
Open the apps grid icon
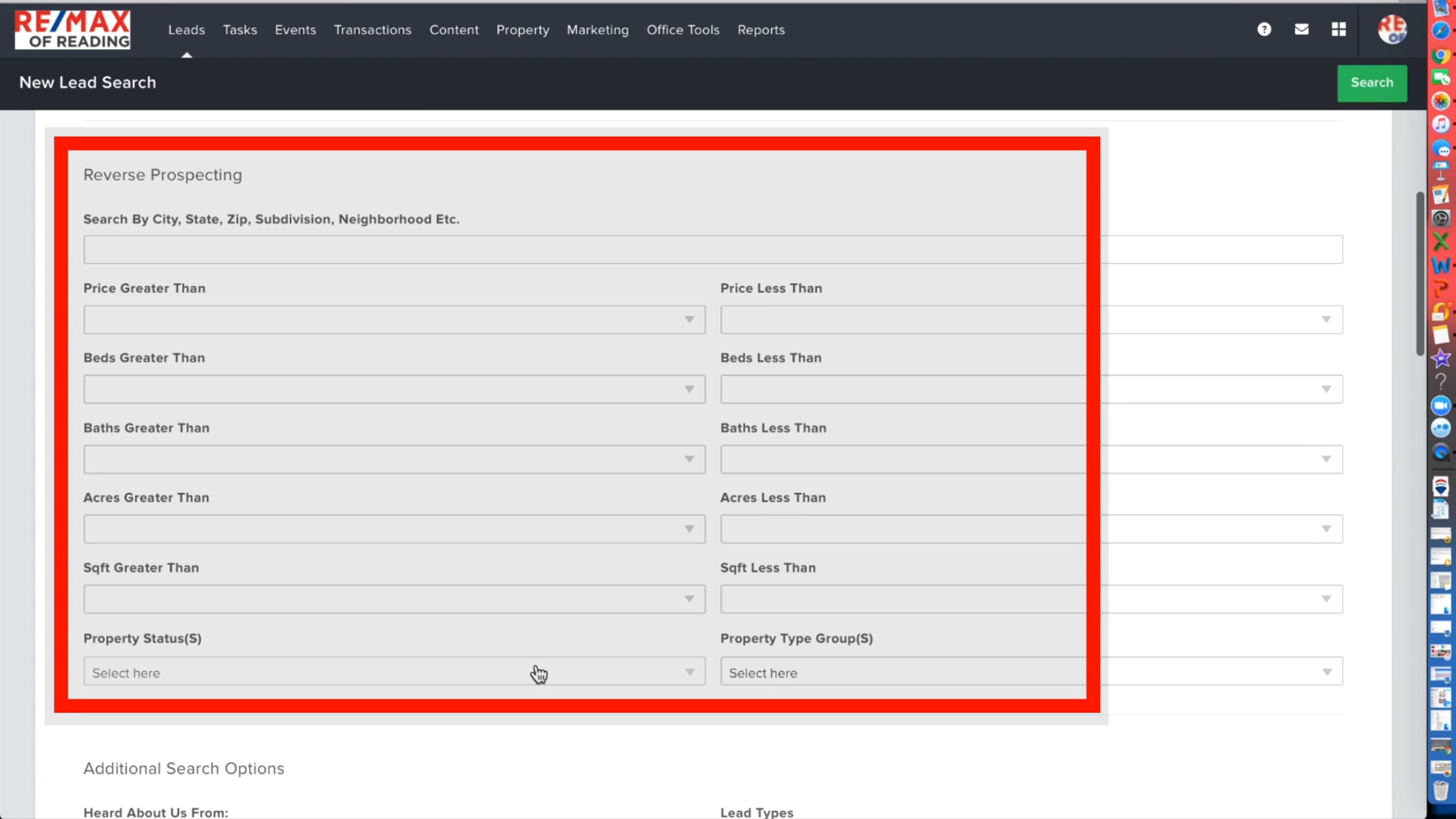1338,29
